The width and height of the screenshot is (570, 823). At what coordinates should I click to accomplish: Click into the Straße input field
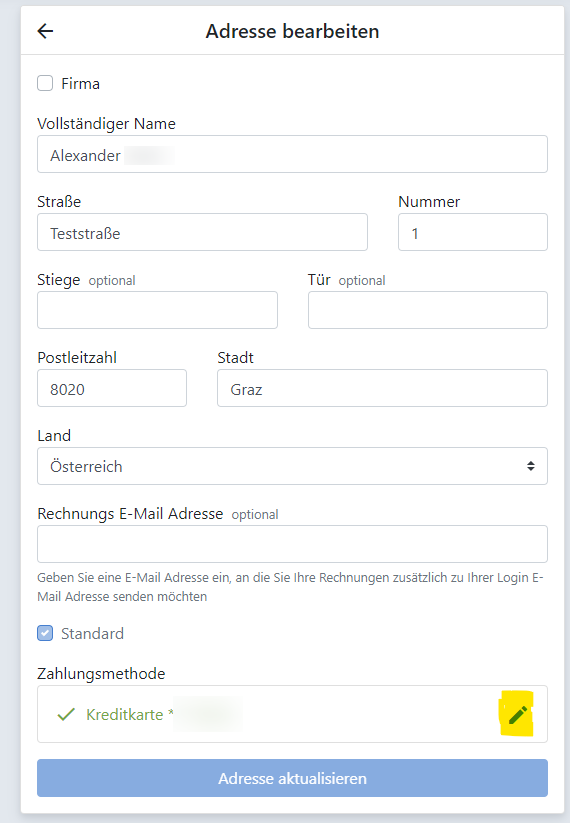click(202, 232)
